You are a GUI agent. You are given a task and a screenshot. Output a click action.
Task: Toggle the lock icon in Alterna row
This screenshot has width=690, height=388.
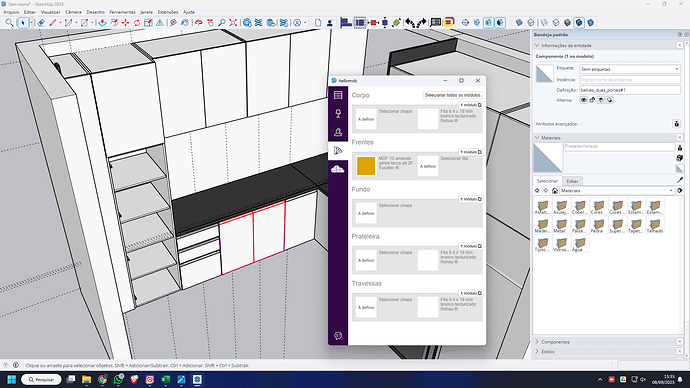pos(592,100)
